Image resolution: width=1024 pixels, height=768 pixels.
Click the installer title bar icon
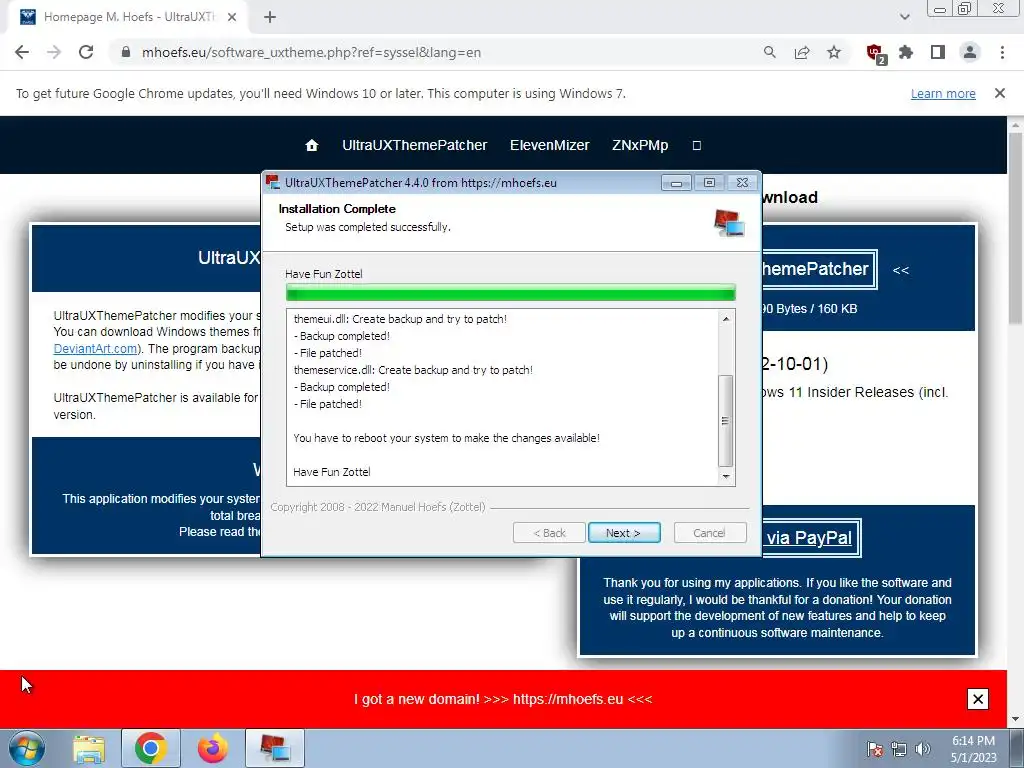[x=272, y=182]
